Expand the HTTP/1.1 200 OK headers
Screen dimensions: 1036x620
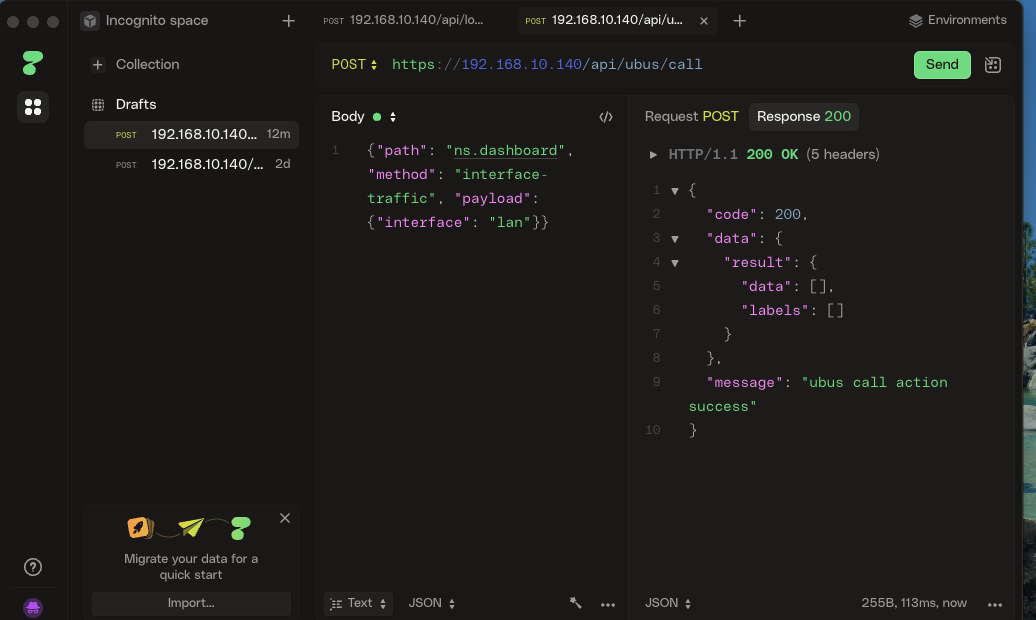click(x=654, y=155)
